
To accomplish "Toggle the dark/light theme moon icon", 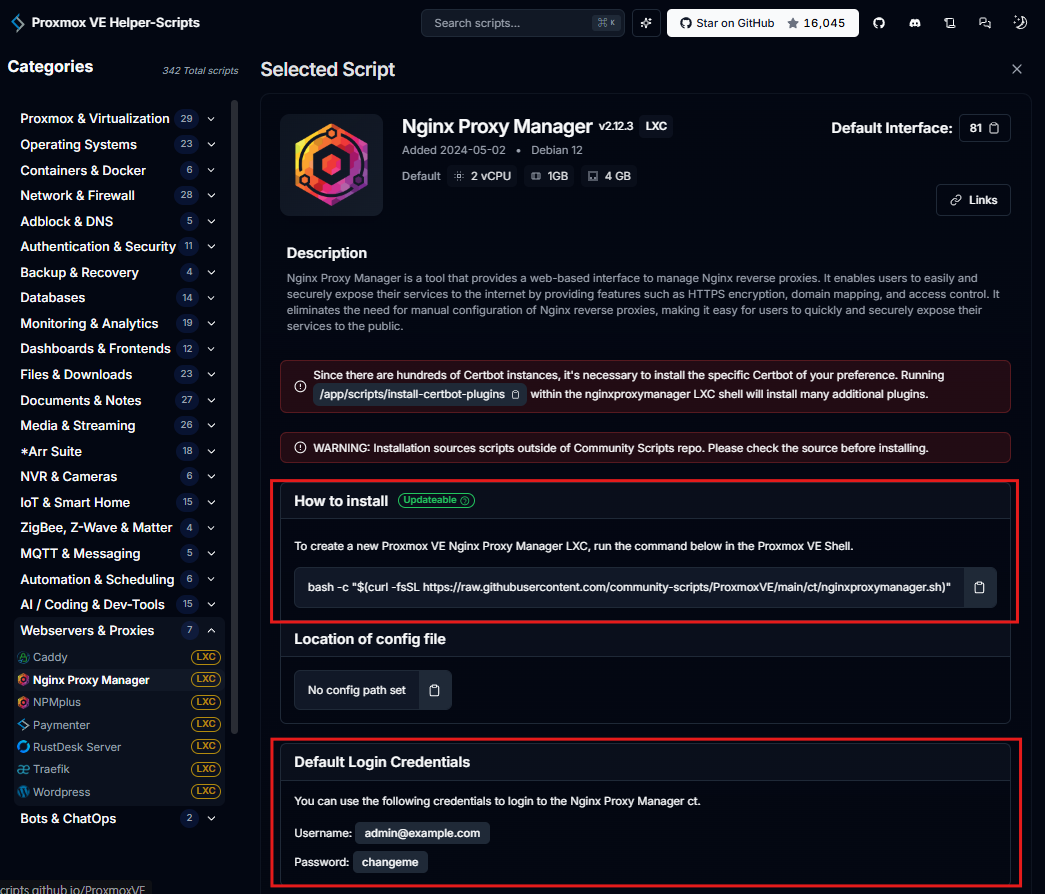I will (1020, 23).
